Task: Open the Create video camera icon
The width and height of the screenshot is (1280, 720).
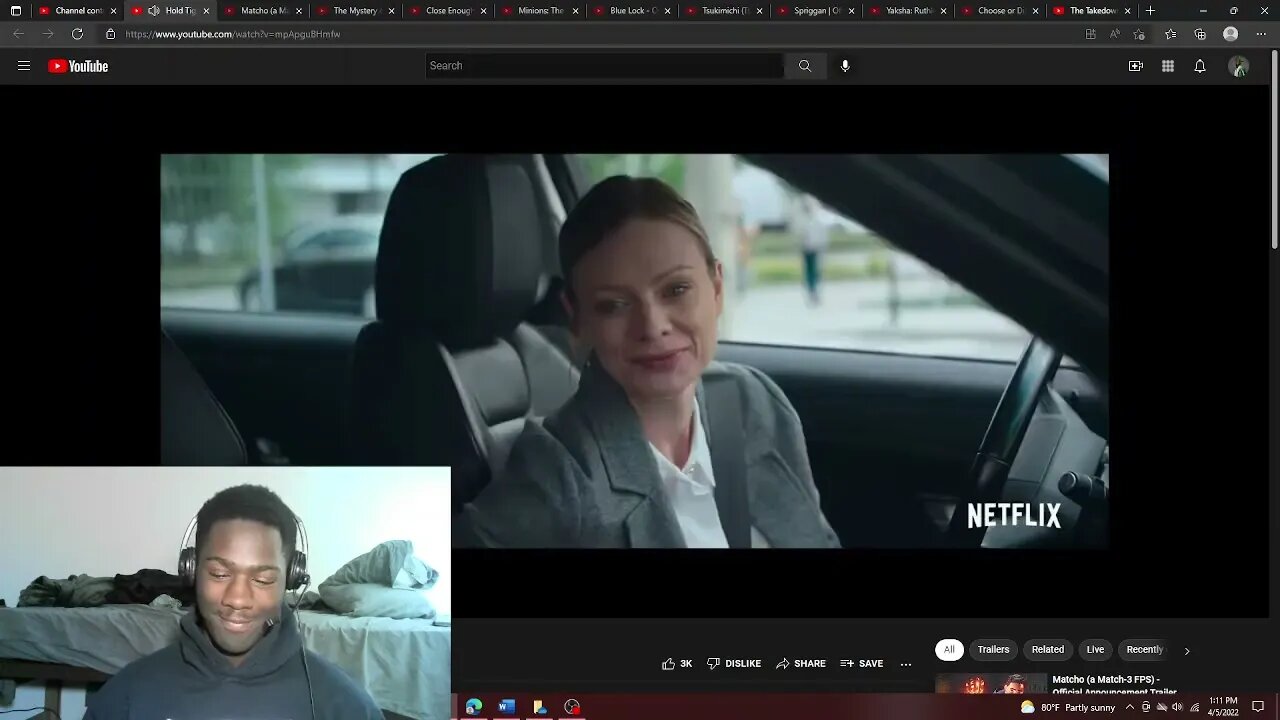Action: pos(1136,66)
